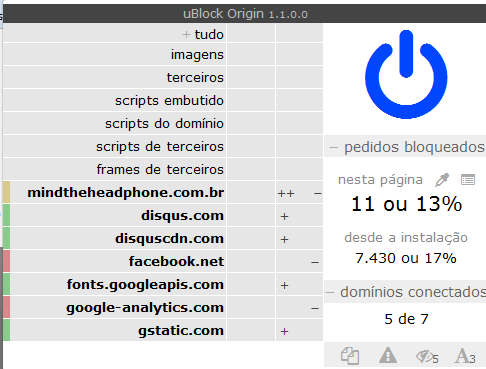Select the 'terceiros' row label
Viewport: 486px width, 369px height.
(195, 77)
